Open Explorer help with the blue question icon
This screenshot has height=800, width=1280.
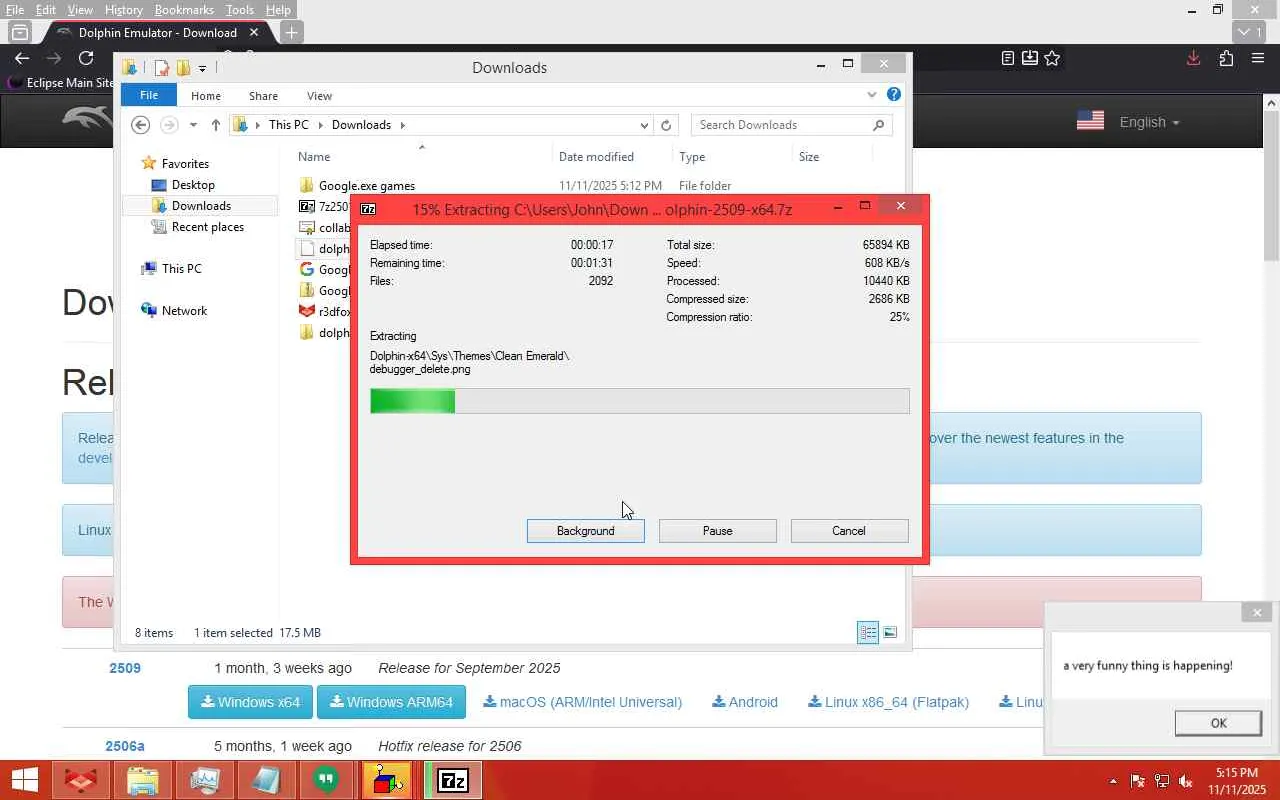894,95
